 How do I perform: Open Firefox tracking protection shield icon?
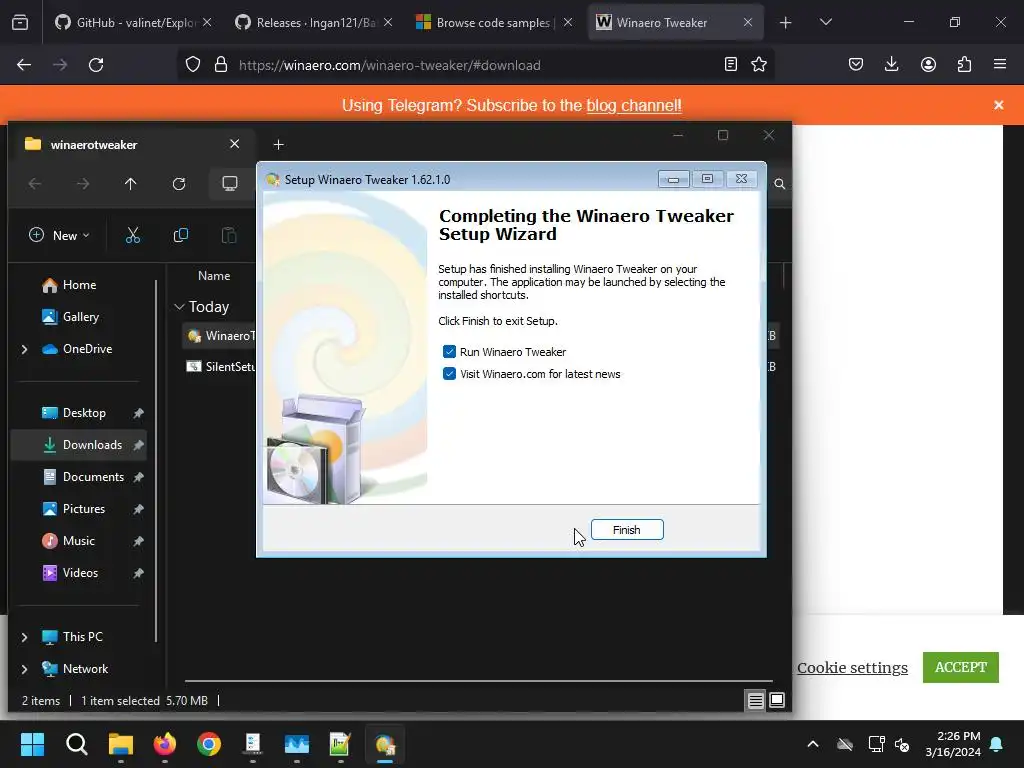point(193,65)
